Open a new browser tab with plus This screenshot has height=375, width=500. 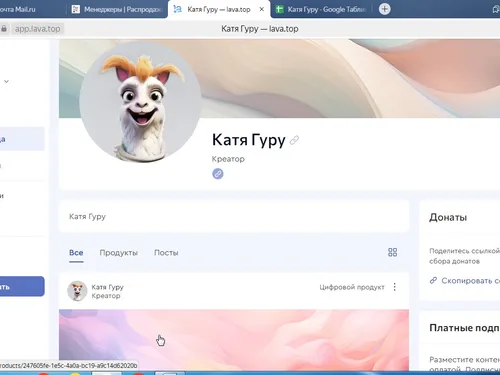(x=385, y=9)
